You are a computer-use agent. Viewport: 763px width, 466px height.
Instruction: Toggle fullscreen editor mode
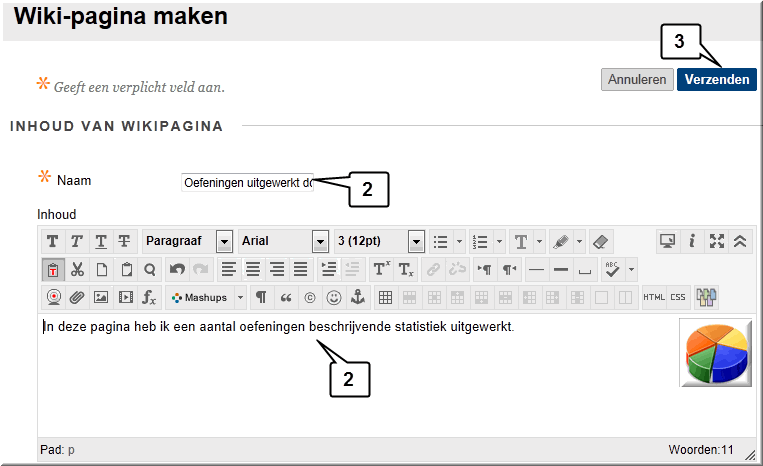(x=716, y=241)
